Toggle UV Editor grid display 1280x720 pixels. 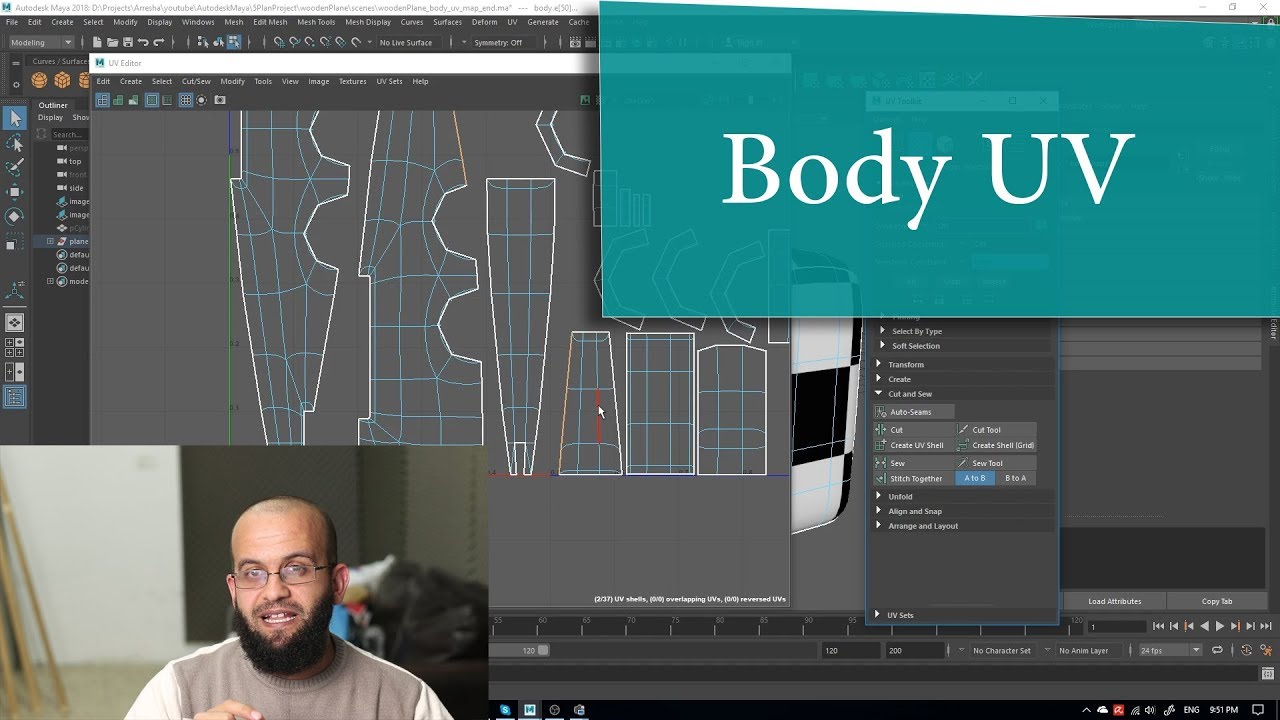[x=186, y=100]
